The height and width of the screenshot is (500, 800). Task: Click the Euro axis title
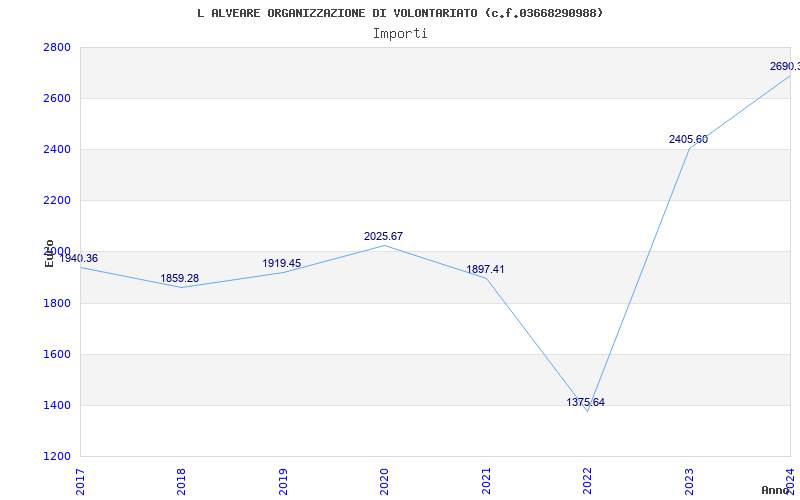pos(50,253)
